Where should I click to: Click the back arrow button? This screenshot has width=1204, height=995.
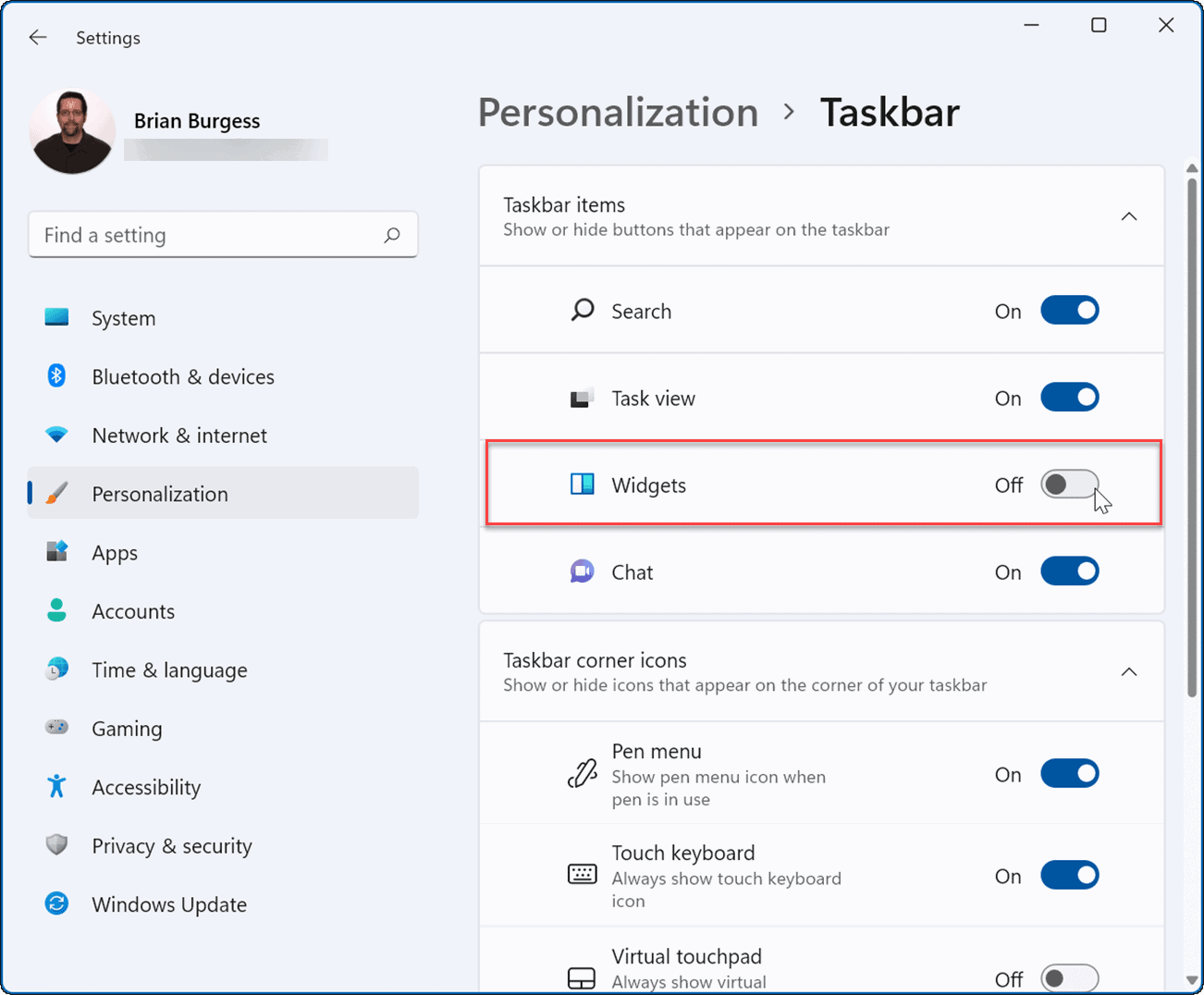pyautogui.click(x=37, y=37)
